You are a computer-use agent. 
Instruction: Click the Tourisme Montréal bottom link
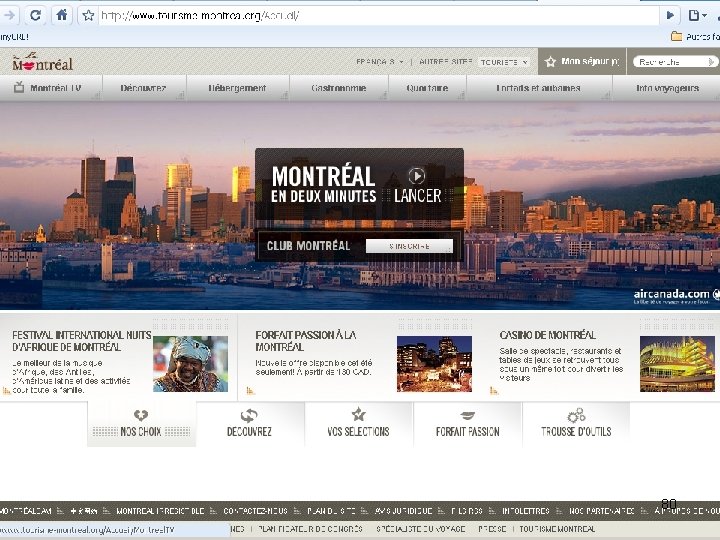(557, 529)
